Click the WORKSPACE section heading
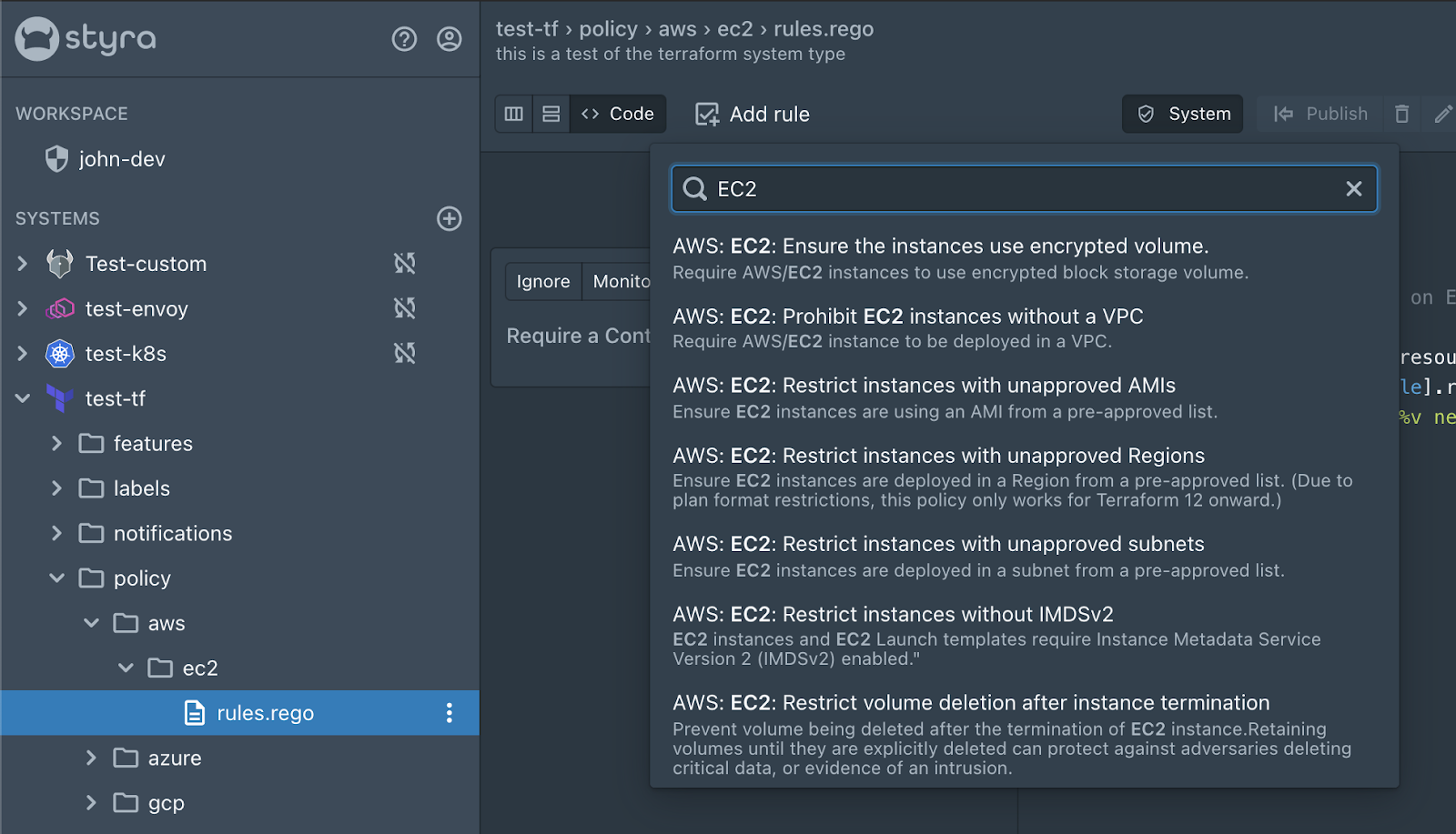This screenshot has height=834, width=1456. click(x=72, y=114)
